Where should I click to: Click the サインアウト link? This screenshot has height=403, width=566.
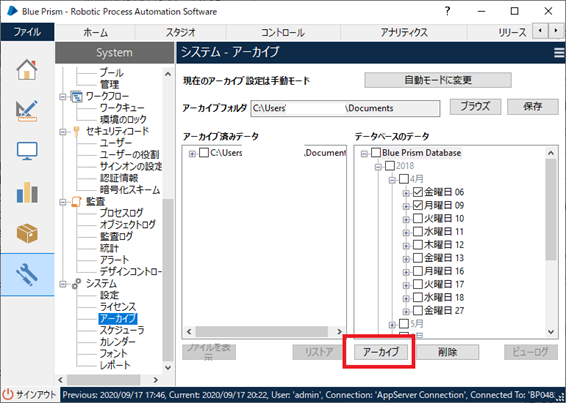(x=36, y=394)
